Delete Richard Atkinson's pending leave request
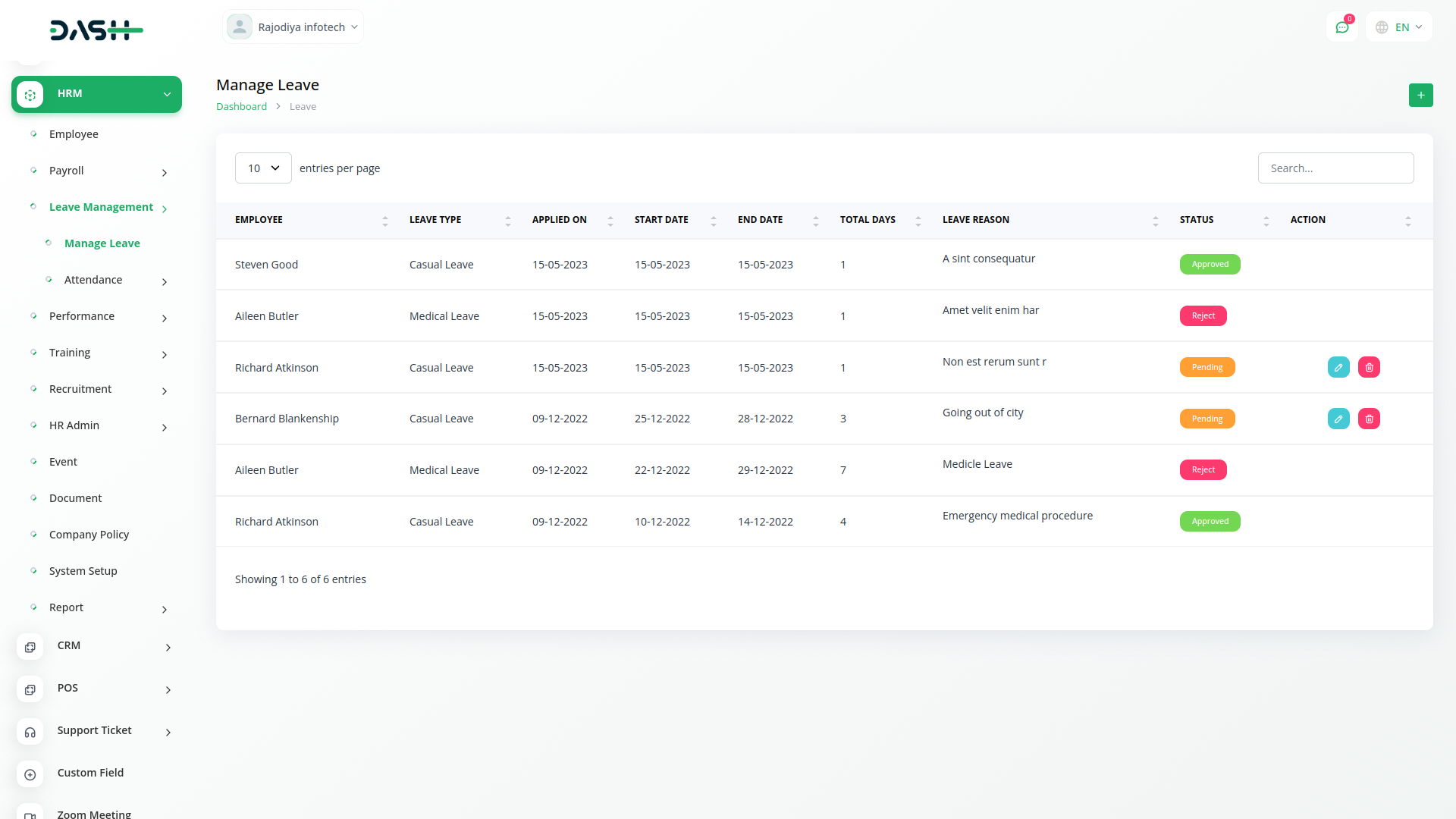This screenshot has height=819, width=1456. point(1369,368)
